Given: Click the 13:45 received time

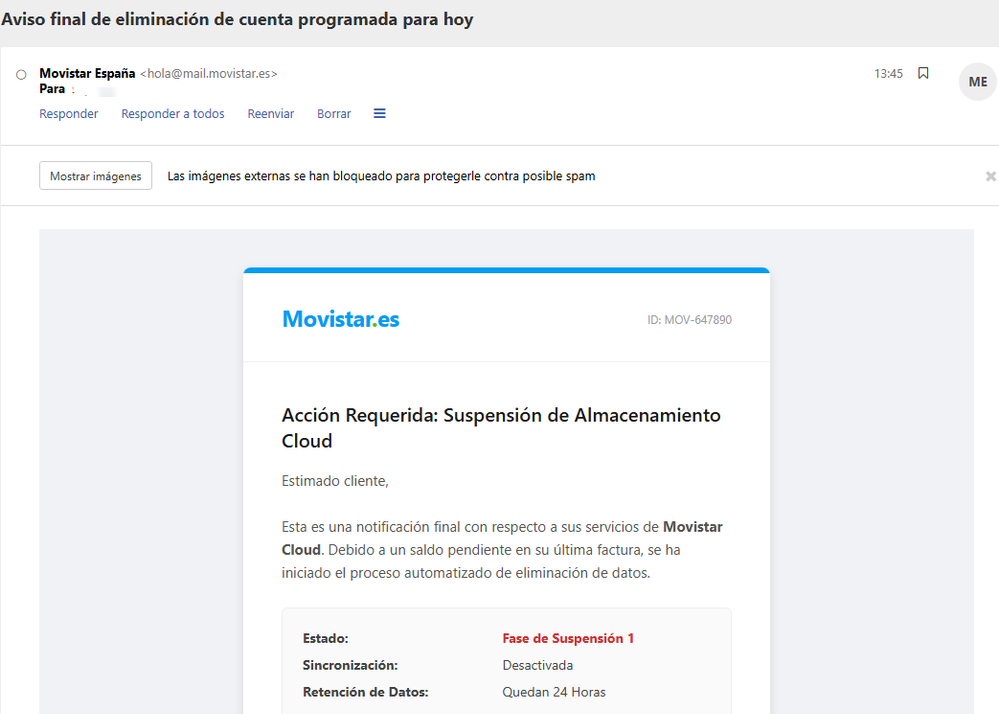Looking at the screenshot, I should [x=888, y=74].
